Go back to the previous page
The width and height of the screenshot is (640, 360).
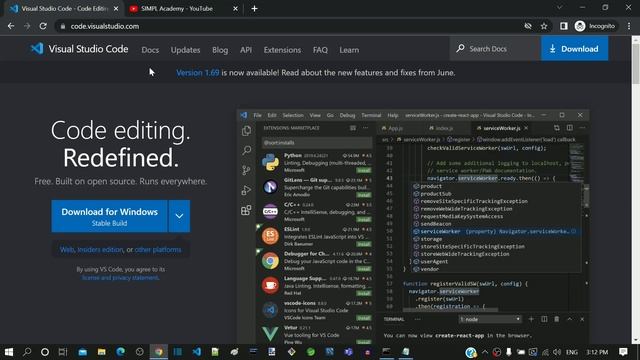[x=11, y=26]
